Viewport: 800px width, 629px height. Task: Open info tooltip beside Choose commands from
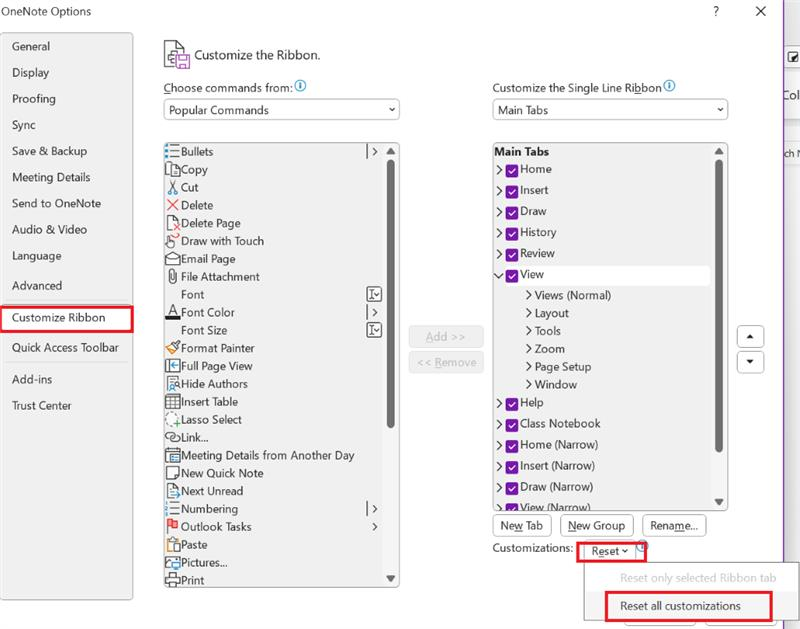301,86
